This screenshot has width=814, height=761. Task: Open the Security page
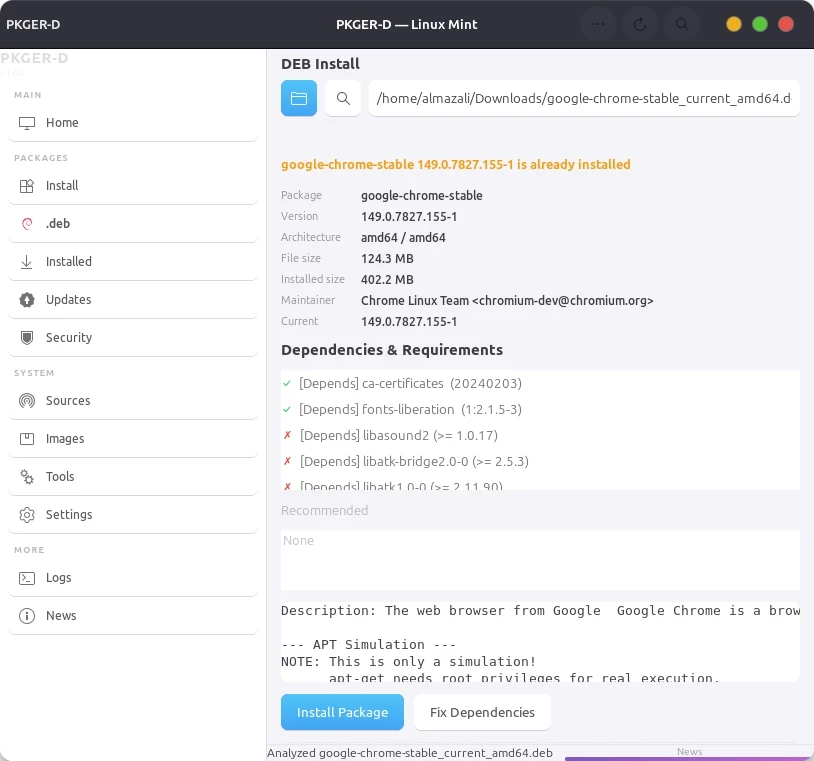click(x=69, y=337)
